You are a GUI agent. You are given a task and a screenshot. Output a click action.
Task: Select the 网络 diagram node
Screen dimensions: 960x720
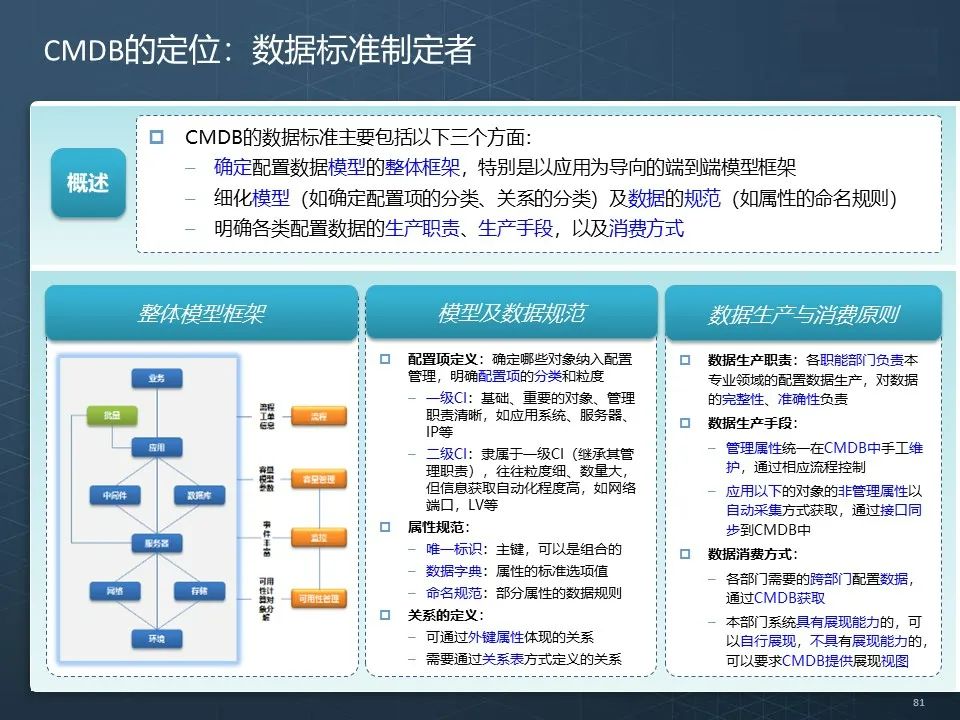point(114,591)
